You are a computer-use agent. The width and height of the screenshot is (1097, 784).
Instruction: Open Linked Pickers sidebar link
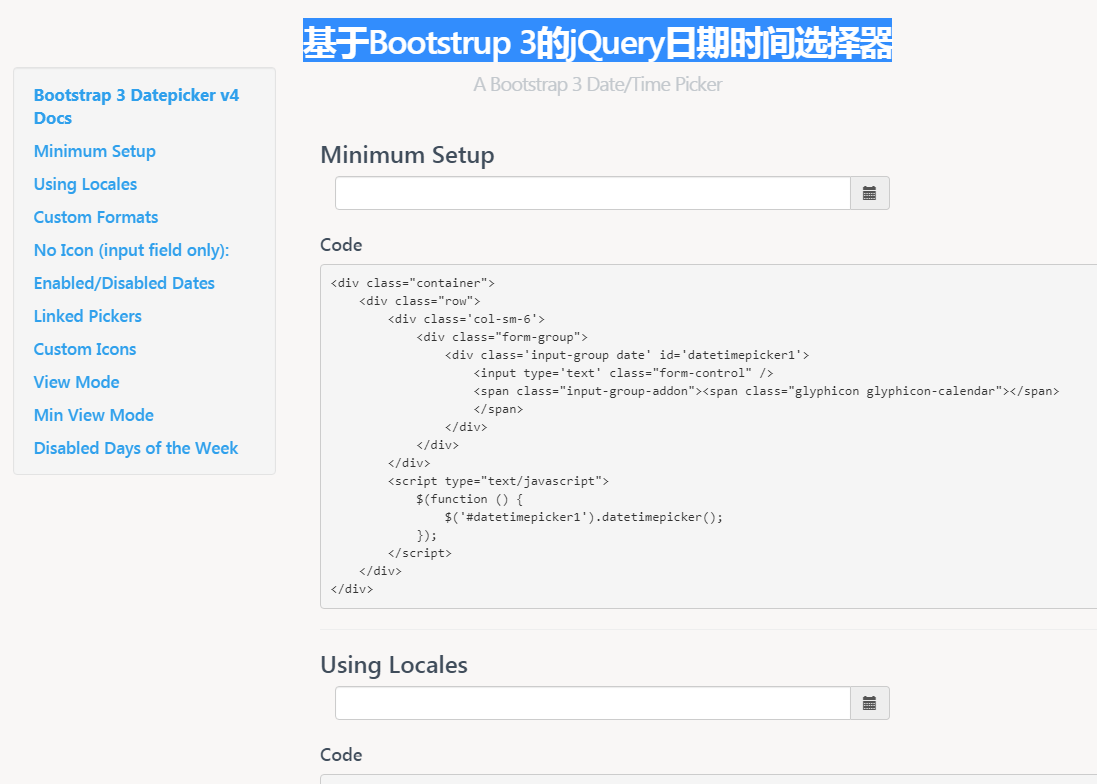pyautogui.click(x=87, y=316)
